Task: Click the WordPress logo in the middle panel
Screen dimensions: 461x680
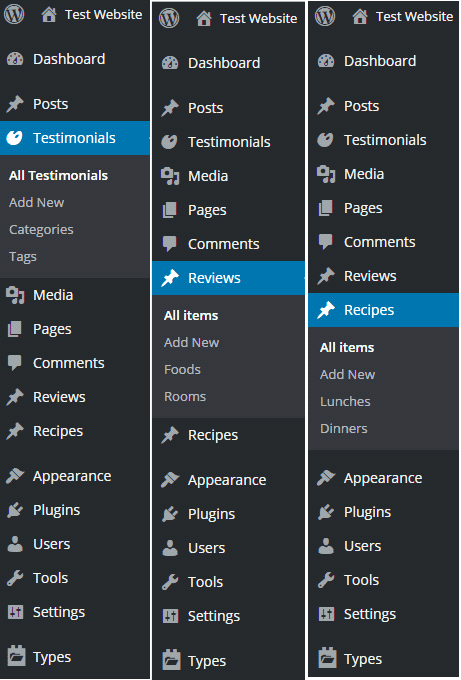Action: pyautogui.click(x=169, y=18)
